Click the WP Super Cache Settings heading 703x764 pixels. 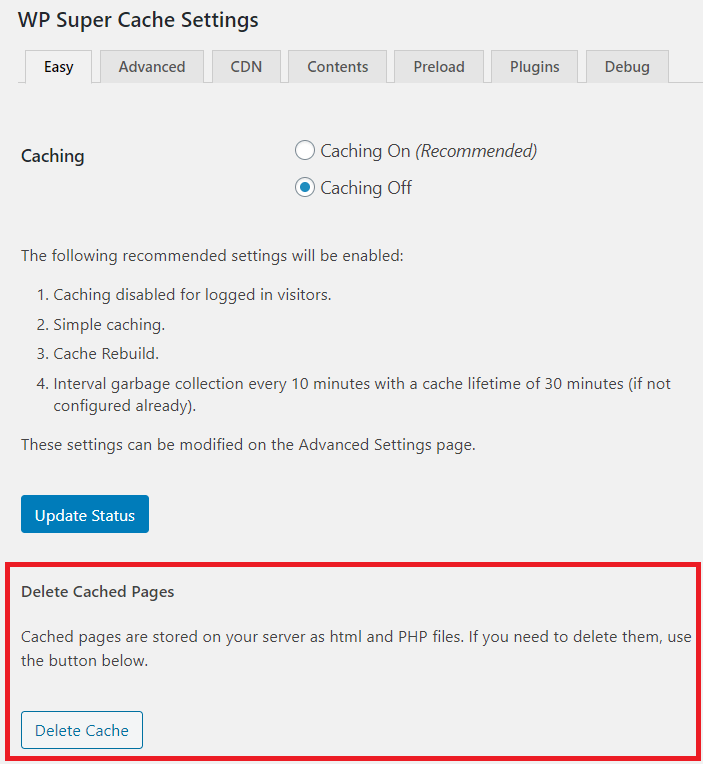pos(138,20)
